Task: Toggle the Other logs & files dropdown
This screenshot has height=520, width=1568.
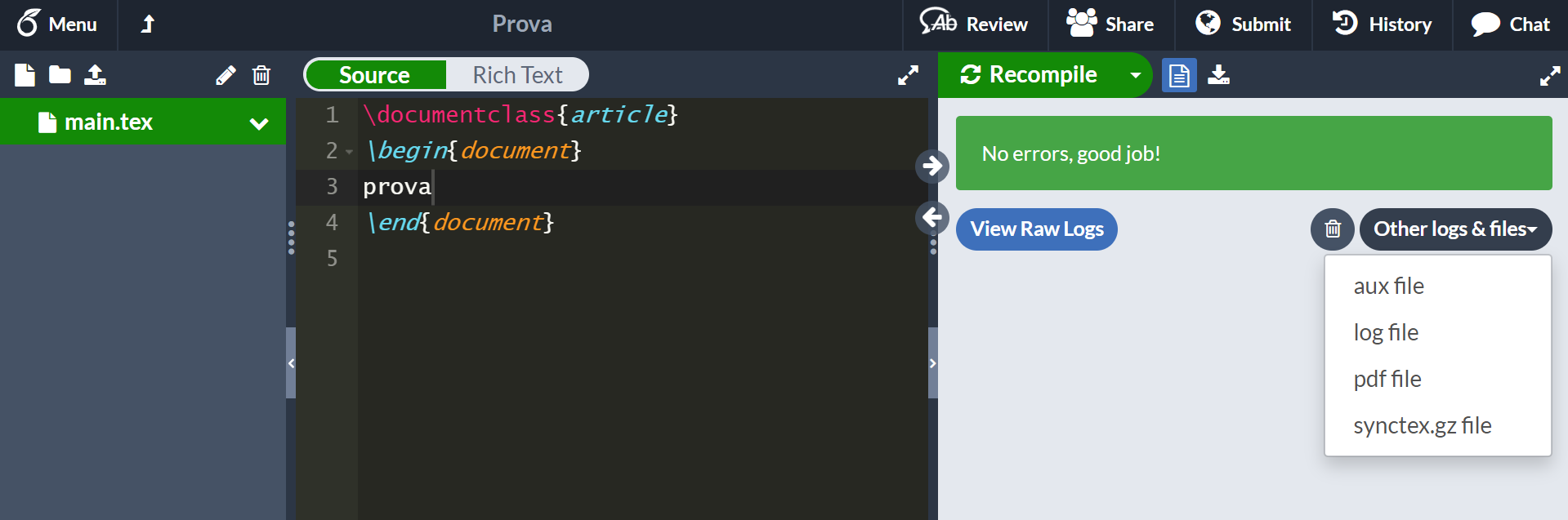Action: click(x=1455, y=229)
